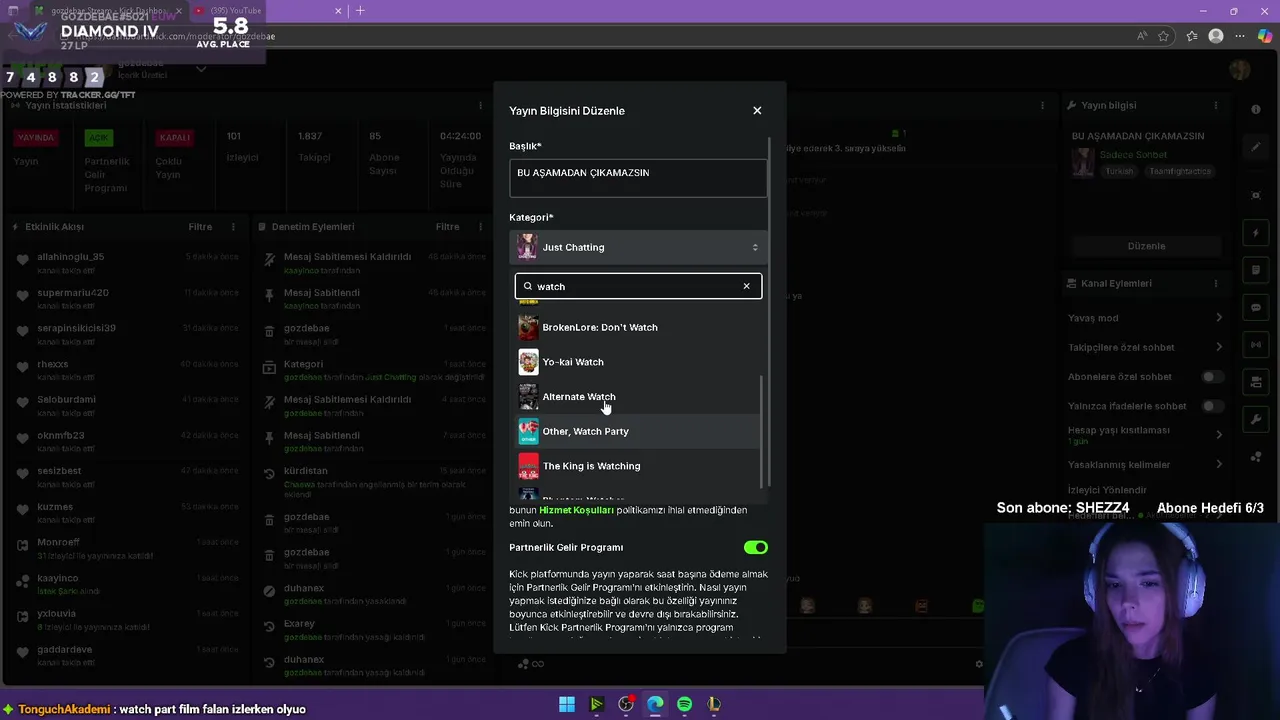
Task: Open Yayın bilgisi panel kebab menu
Action: coord(1216,105)
